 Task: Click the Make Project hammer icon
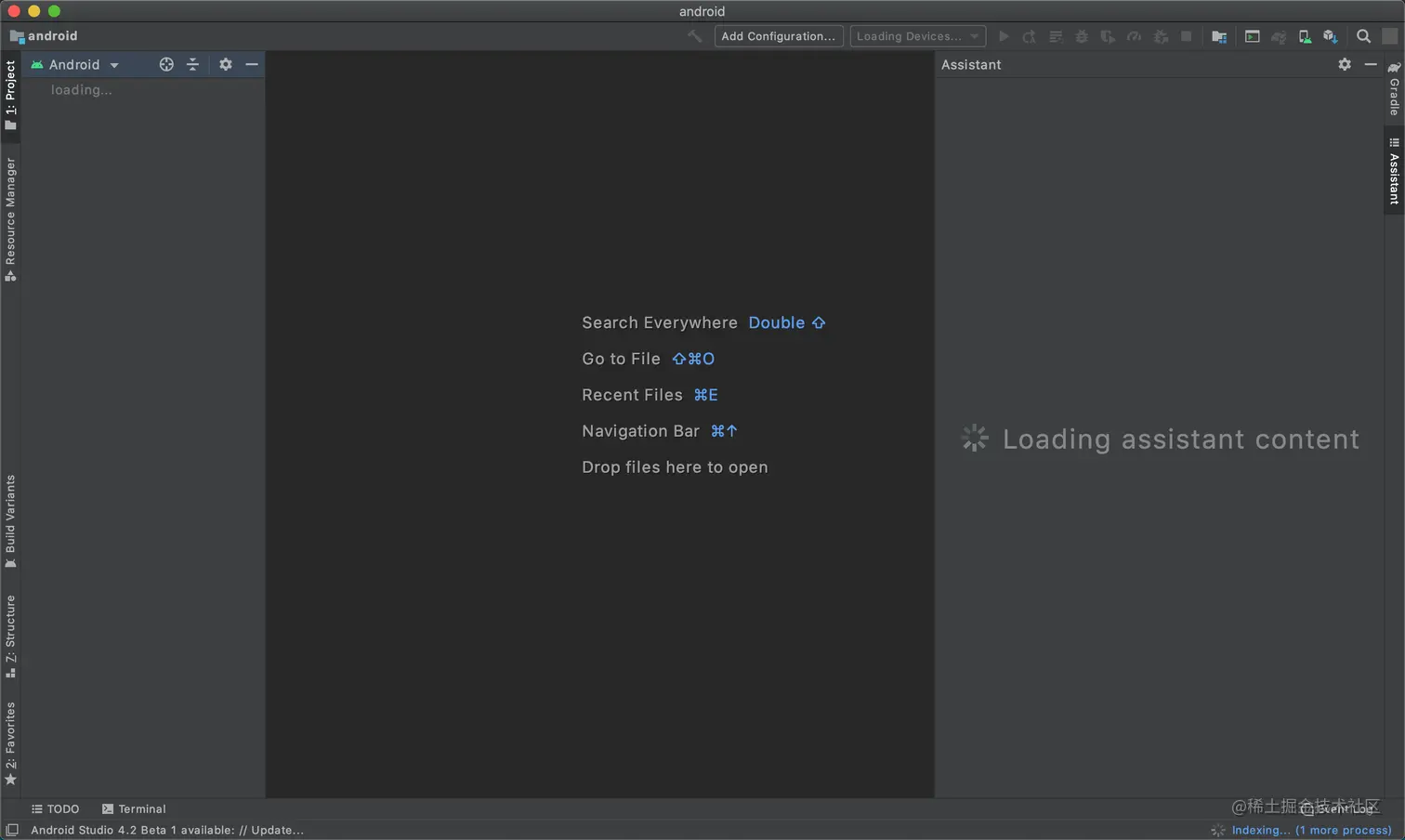[694, 36]
